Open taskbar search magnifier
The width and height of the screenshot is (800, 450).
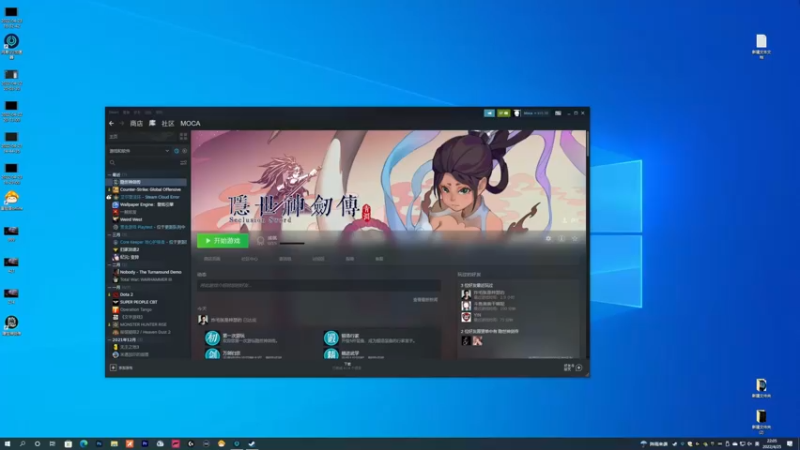pos(22,443)
